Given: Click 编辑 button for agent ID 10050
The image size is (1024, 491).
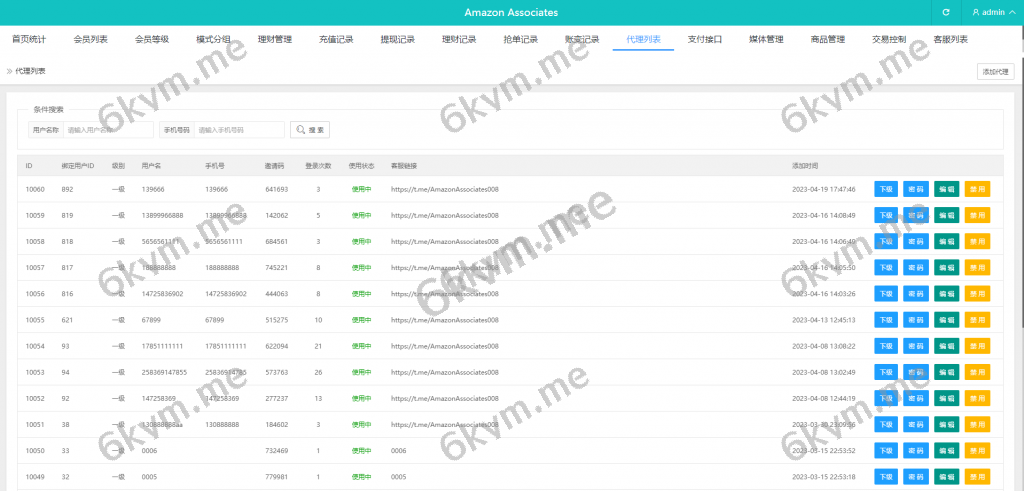Looking at the screenshot, I should [946, 451].
